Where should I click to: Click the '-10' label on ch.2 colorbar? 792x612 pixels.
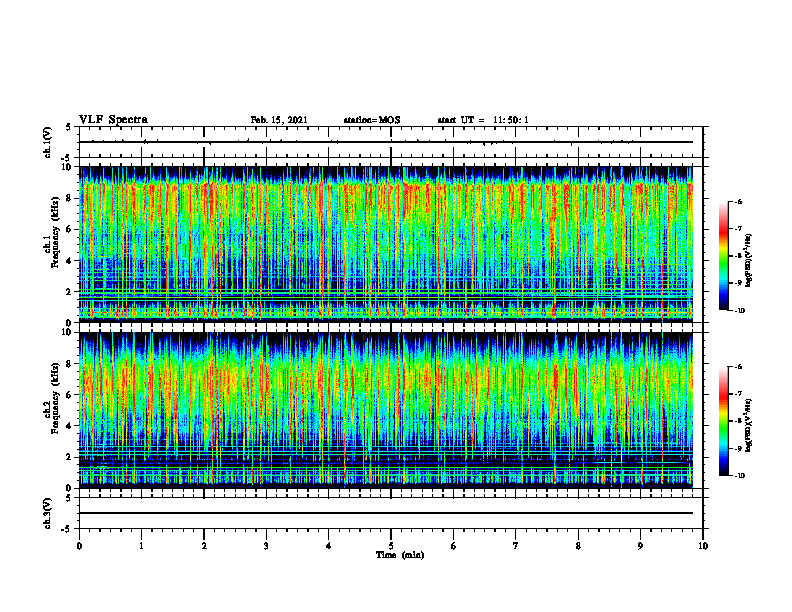[740, 476]
